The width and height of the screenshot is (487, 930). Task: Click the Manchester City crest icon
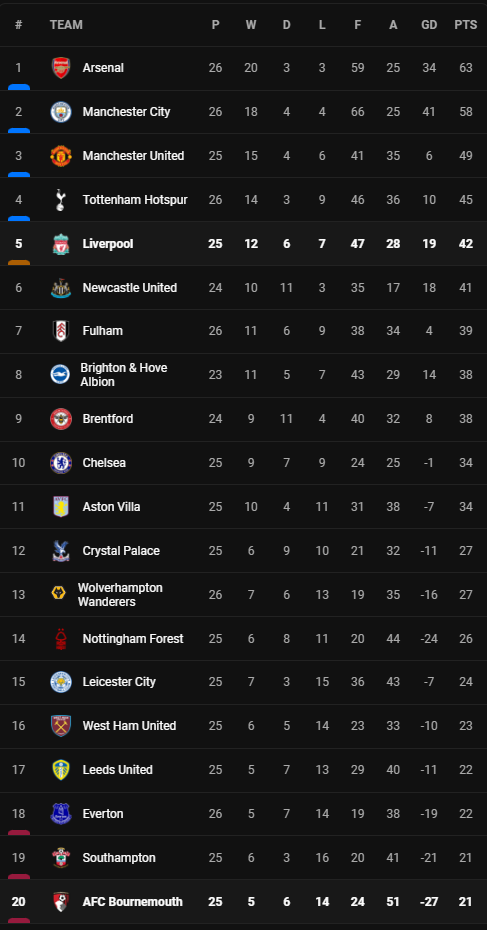click(61, 112)
